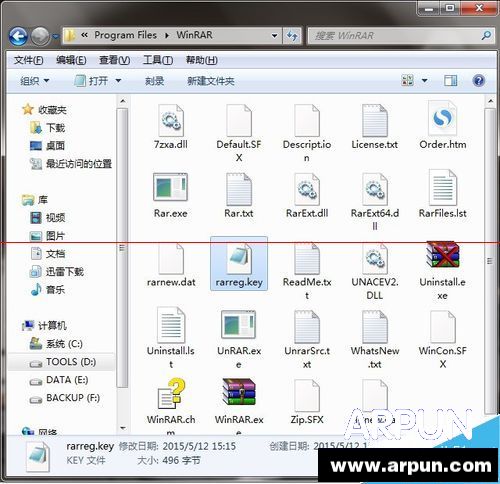Click the 新建文件夹 button
This screenshot has height=484, width=500.
coord(211,81)
